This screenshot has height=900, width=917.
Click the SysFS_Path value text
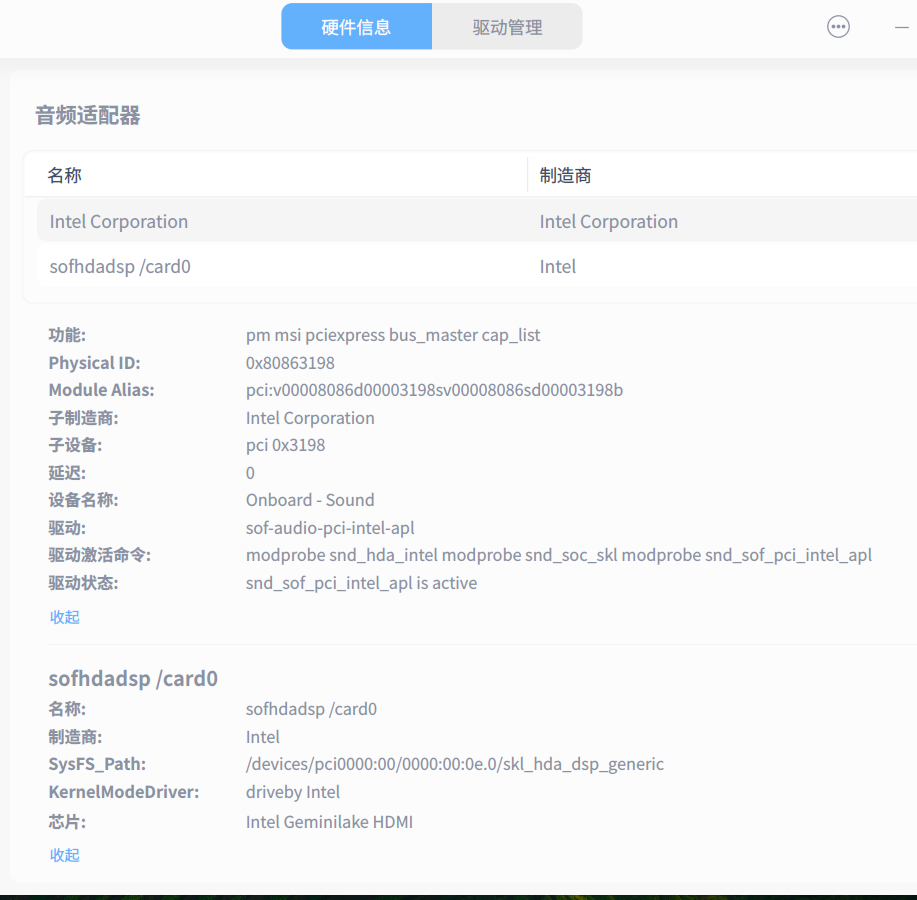tap(455, 764)
